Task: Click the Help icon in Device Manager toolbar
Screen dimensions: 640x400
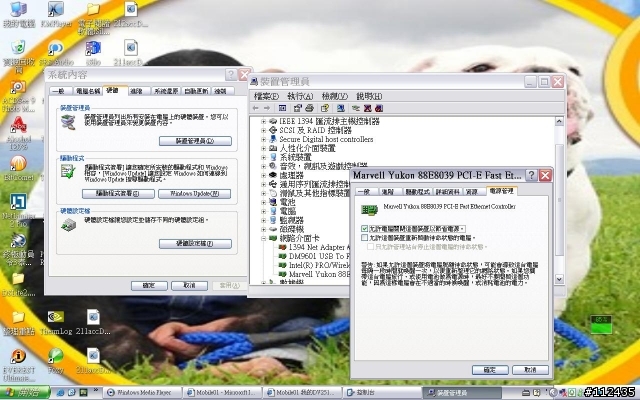Action: (325, 108)
